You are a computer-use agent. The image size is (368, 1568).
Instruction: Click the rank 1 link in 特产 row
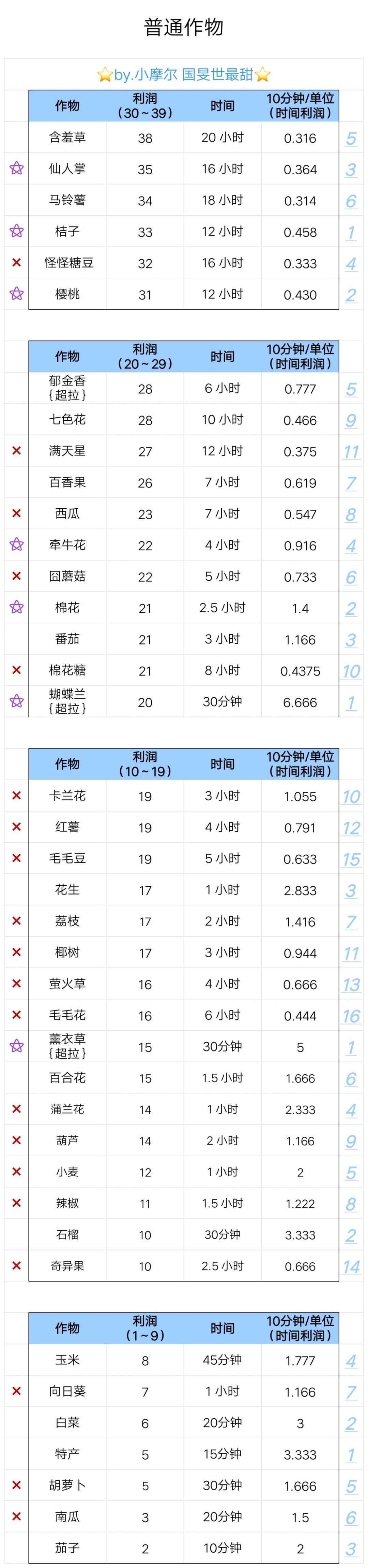351,1455
